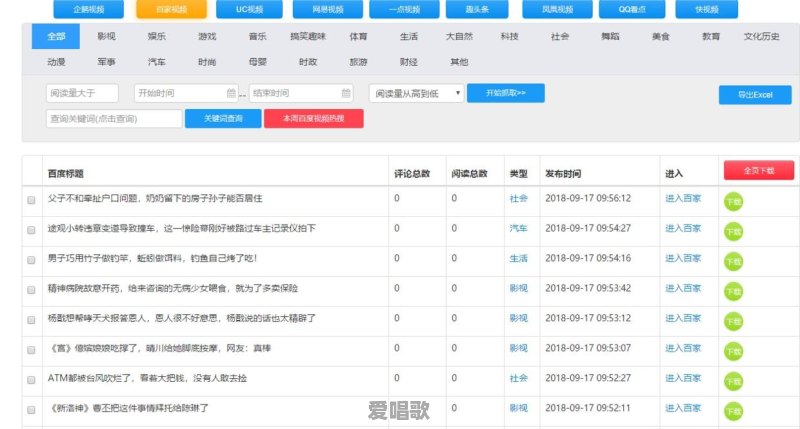Download the 途观小转违章变道 video via green icon
800x429 pixels.
733,232
